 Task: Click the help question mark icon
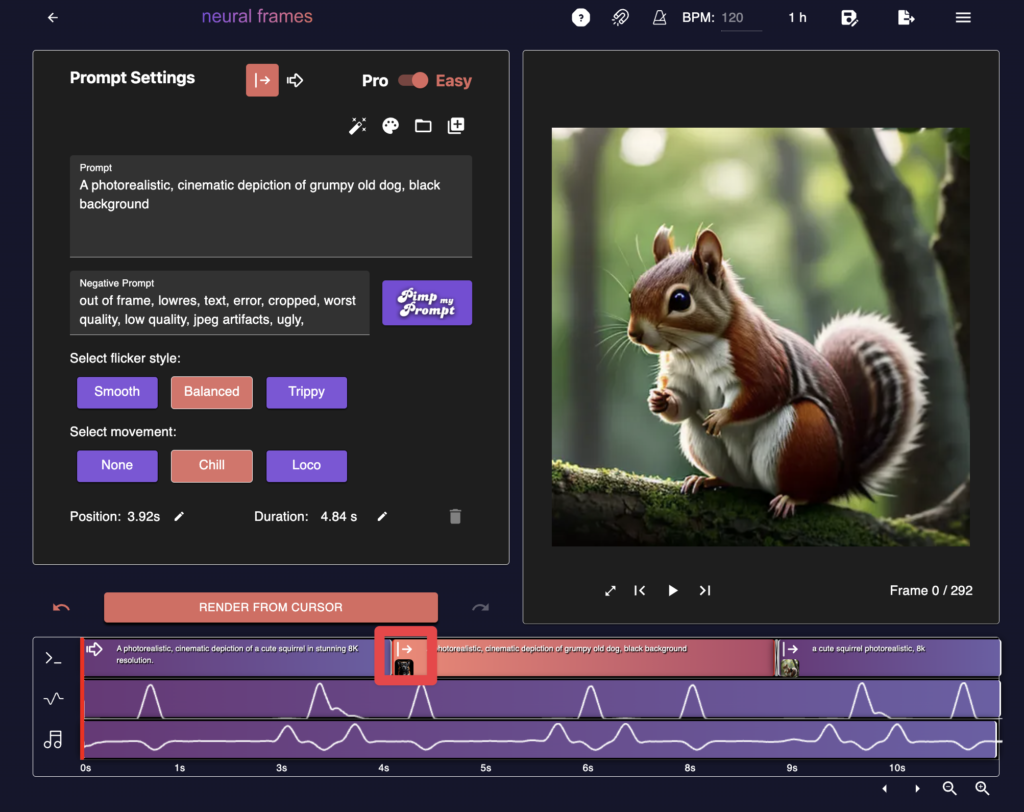click(x=581, y=17)
